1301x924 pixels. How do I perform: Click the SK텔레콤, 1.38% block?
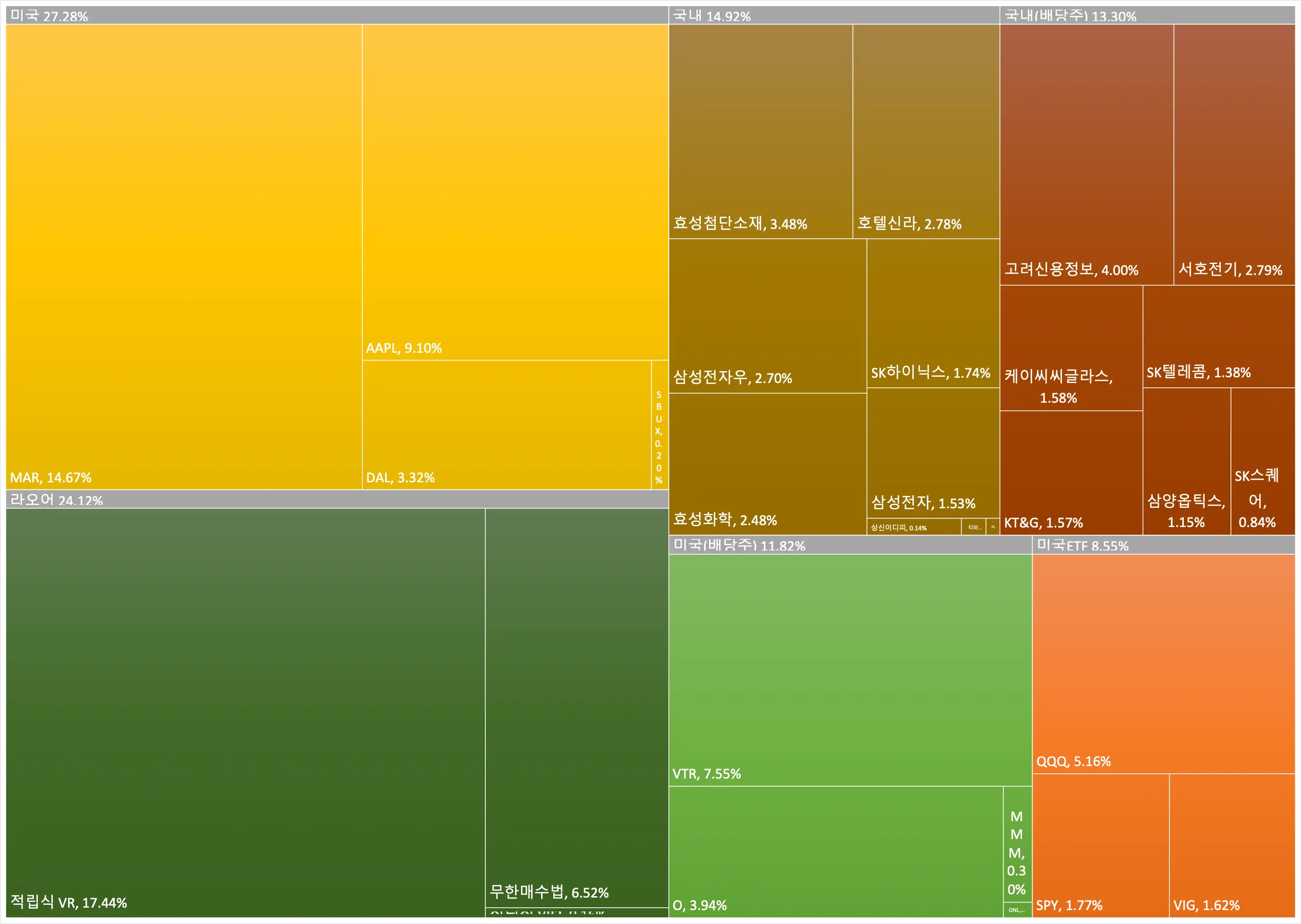coord(1219,336)
